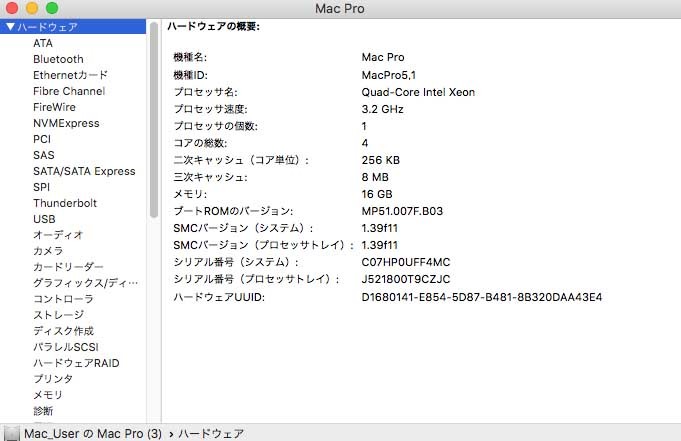
Task: Open SATA/SATA Express entry
Action: coord(84,171)
